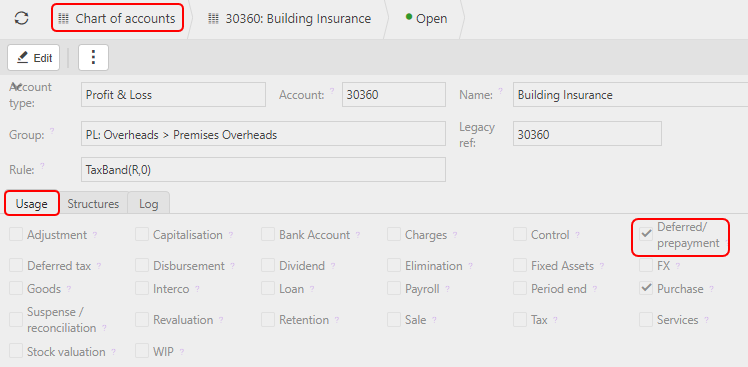
Task: Open the Log tab
Action: (149, 204)
